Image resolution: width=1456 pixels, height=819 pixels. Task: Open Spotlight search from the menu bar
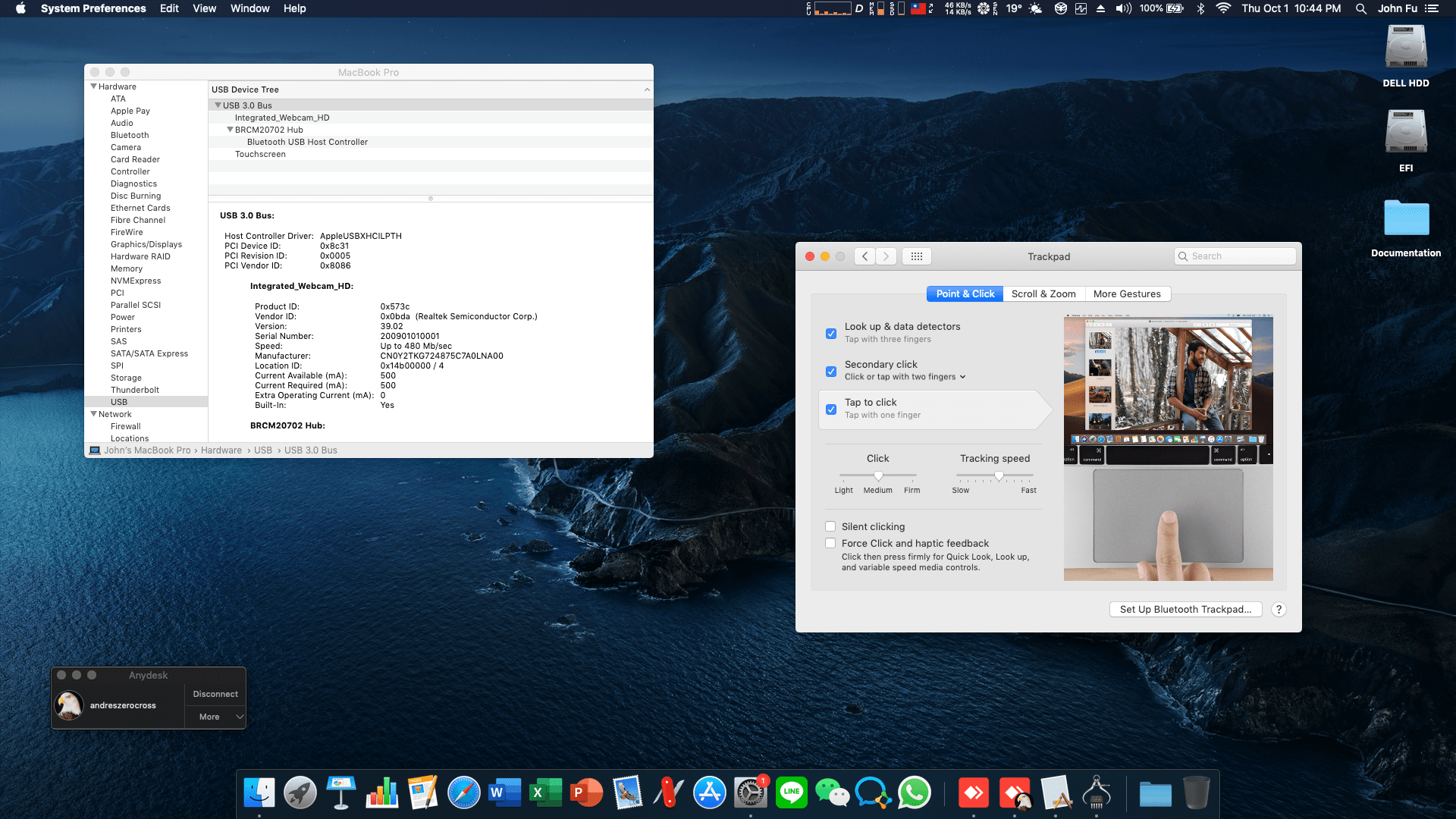[x=1360, y=8]
